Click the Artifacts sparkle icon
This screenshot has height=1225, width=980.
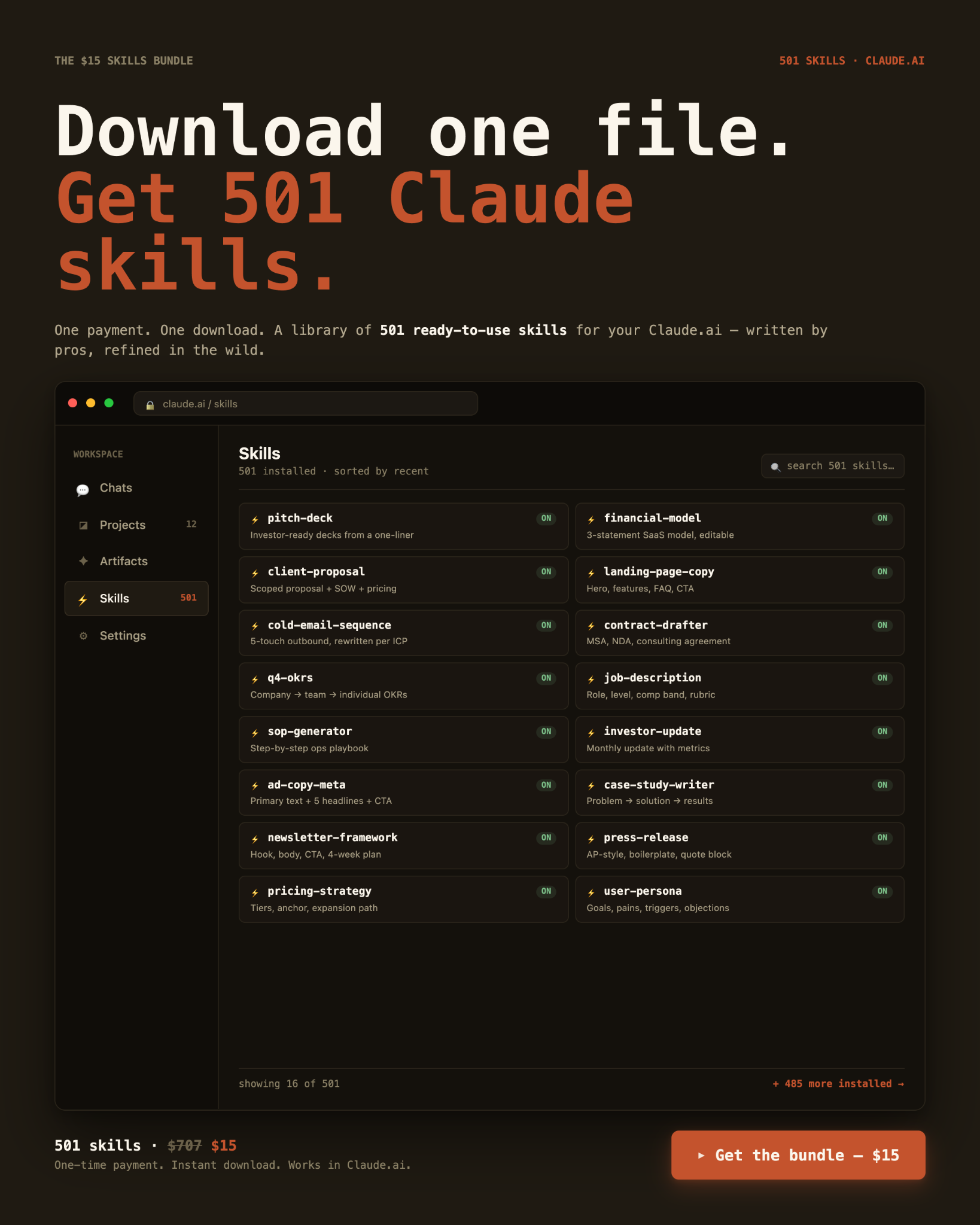click(x=84, y=561)
